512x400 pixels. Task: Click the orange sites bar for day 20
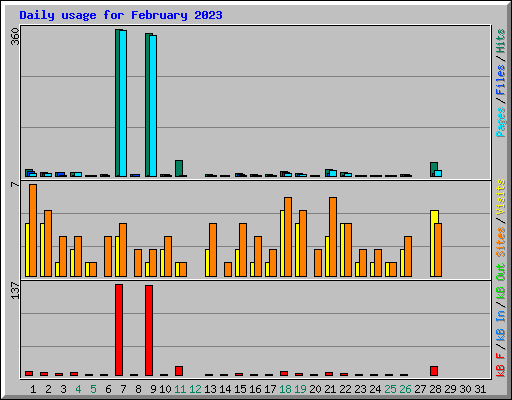pyautogui.click(x=318, y=263)
